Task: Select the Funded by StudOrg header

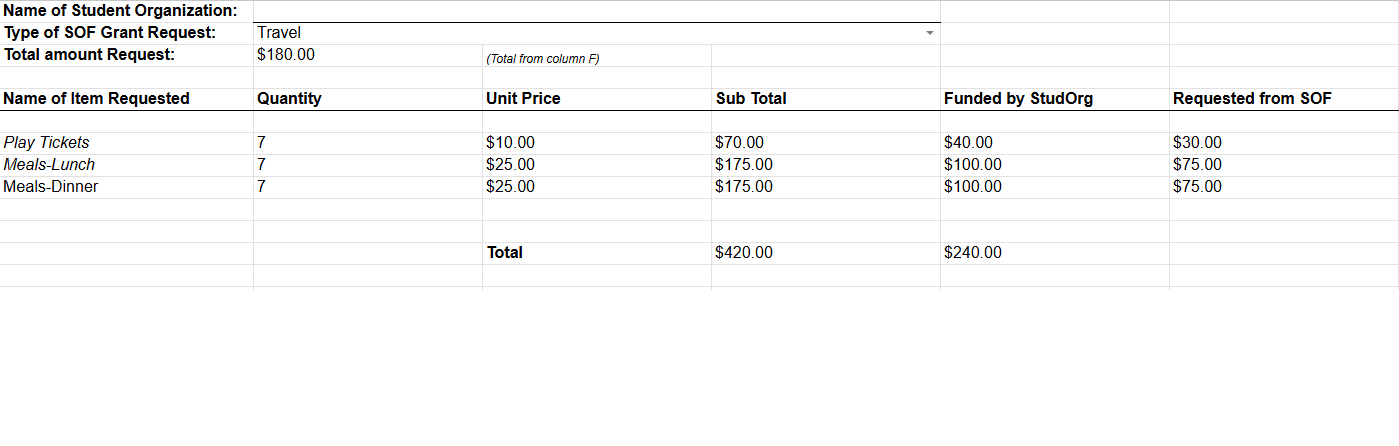Action: coord(1055,99)
